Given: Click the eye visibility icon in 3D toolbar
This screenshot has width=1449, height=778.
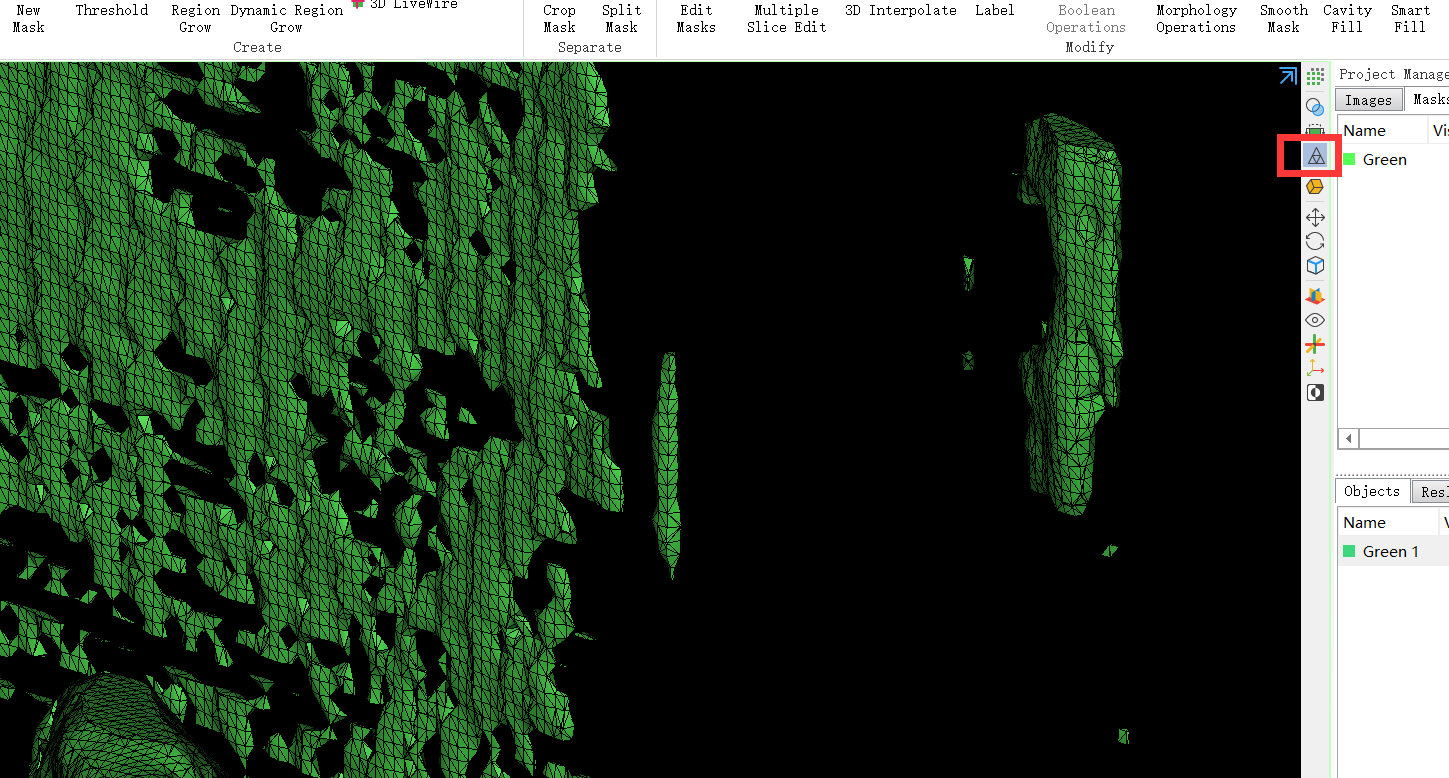Looking at the screenshot, I should click(x=1316, y=320).
